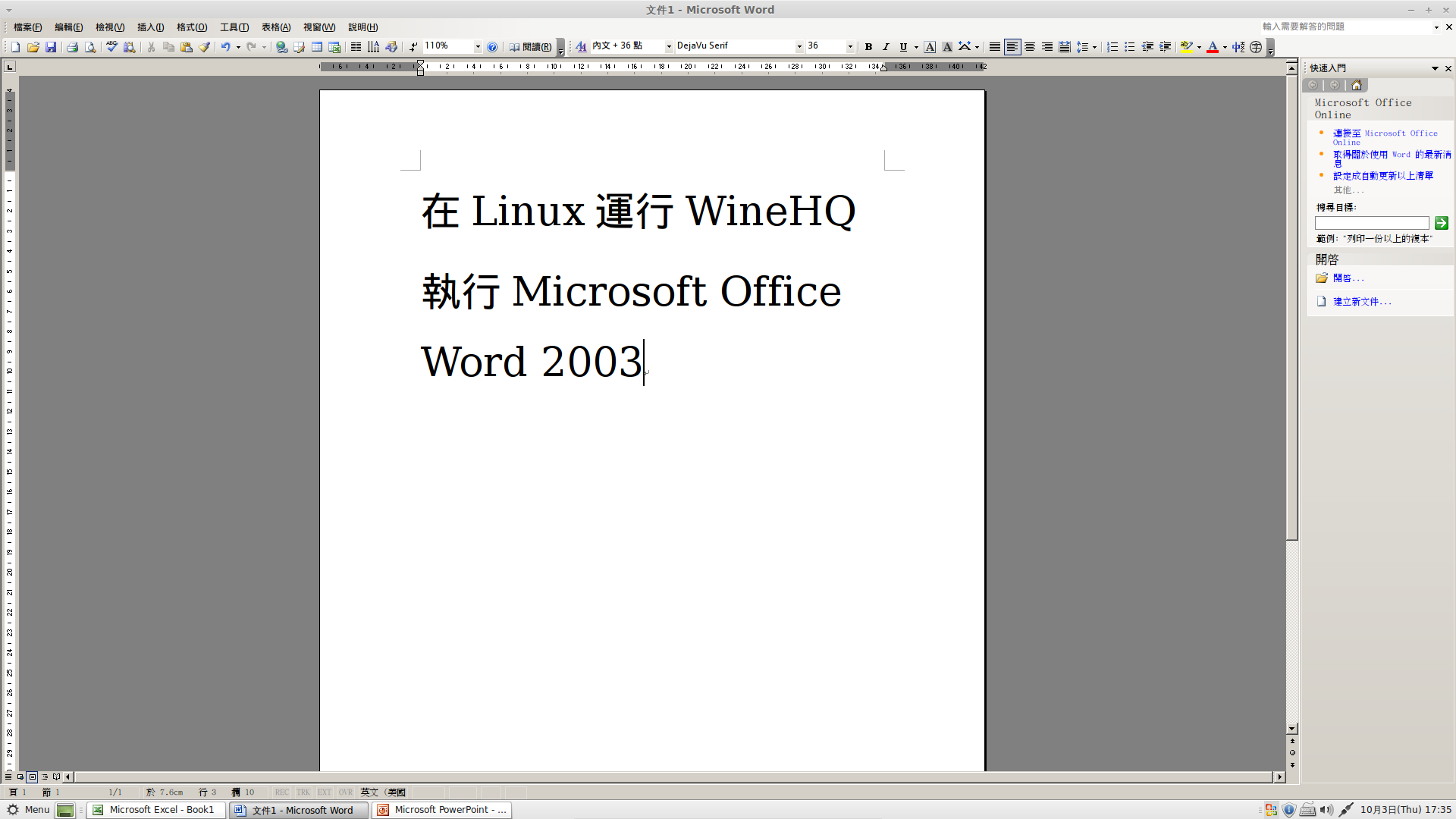
Task: Go home in the task pane
Action: coord(1357,85)
